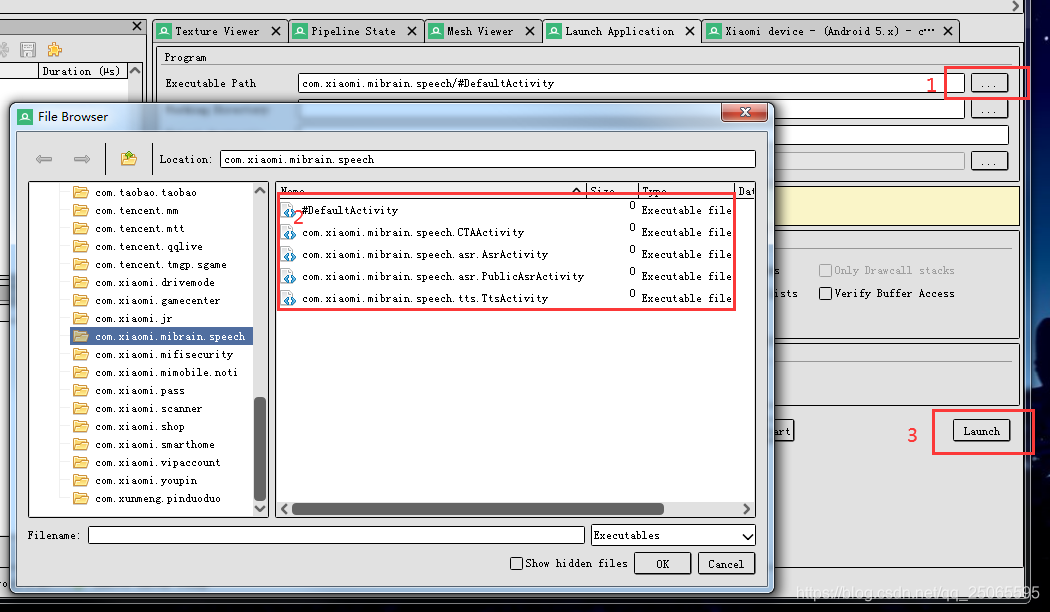Select com.tencent.qqlive folder
Image resolution: width=1050 pixels, height=612 pixels.
(149, 247)
